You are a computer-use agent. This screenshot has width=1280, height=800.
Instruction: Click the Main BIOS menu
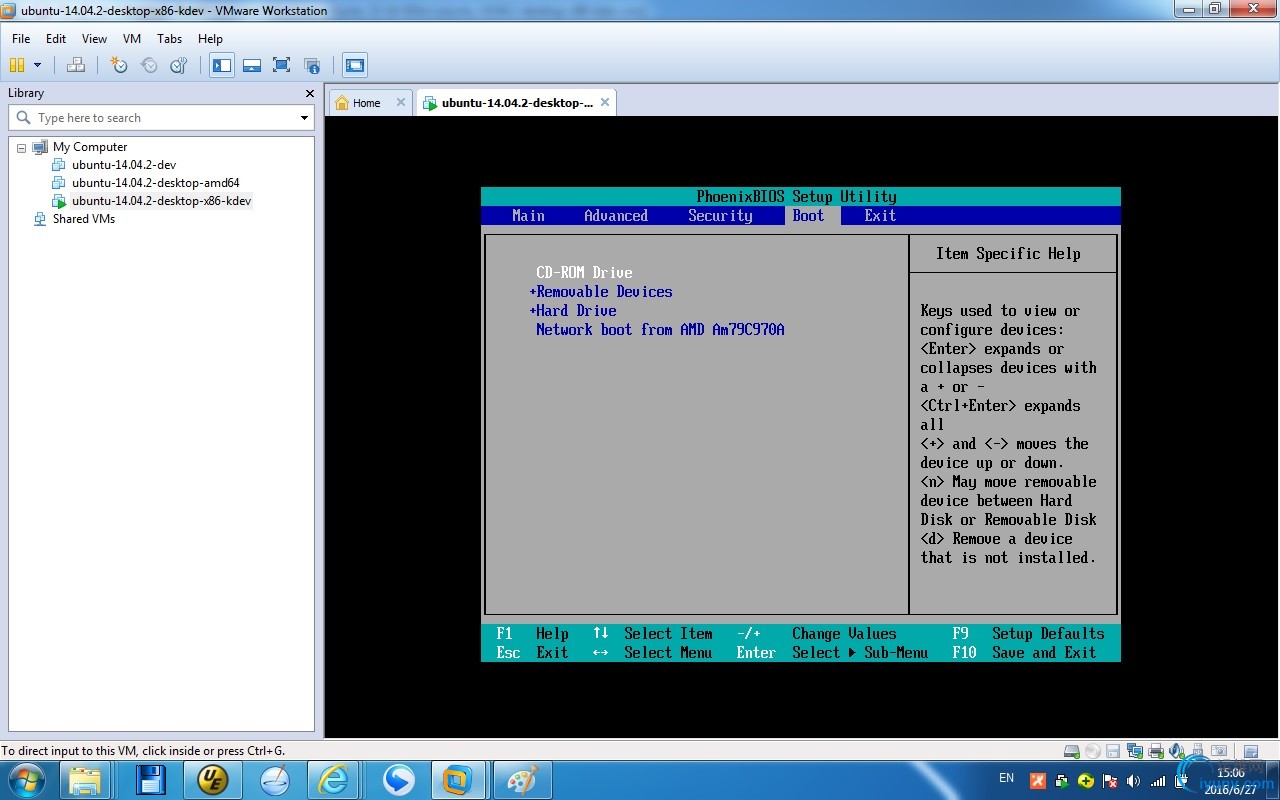[x=528, y=216]
